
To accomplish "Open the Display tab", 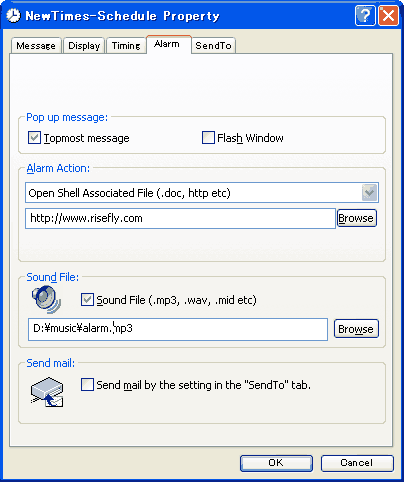I will [x=84, y=46].
